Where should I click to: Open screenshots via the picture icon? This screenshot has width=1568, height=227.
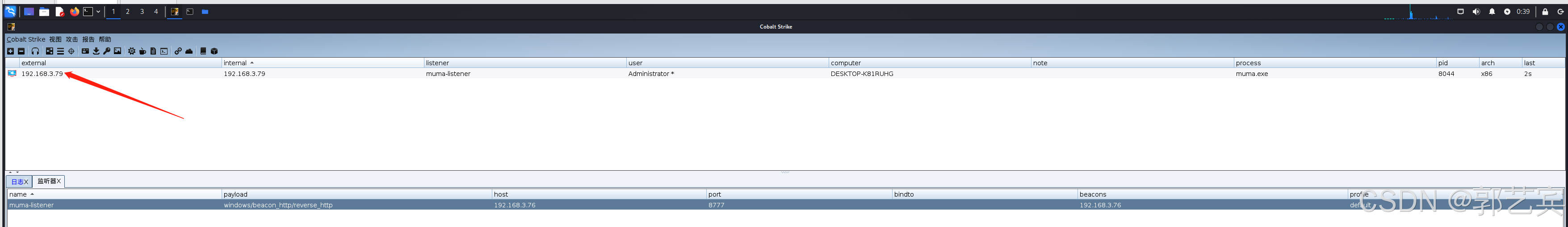click(x=117, y=51)
